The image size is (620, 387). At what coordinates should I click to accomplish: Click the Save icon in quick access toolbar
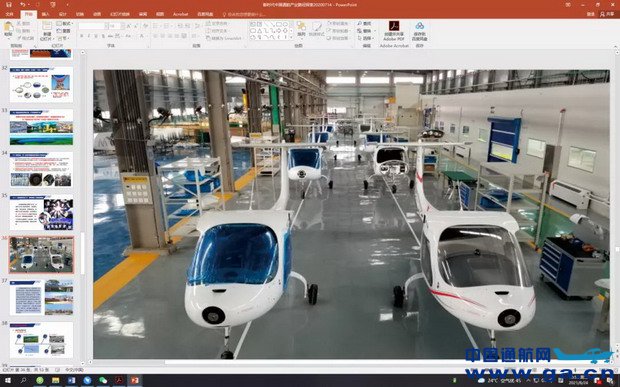[x=8, y=5]
